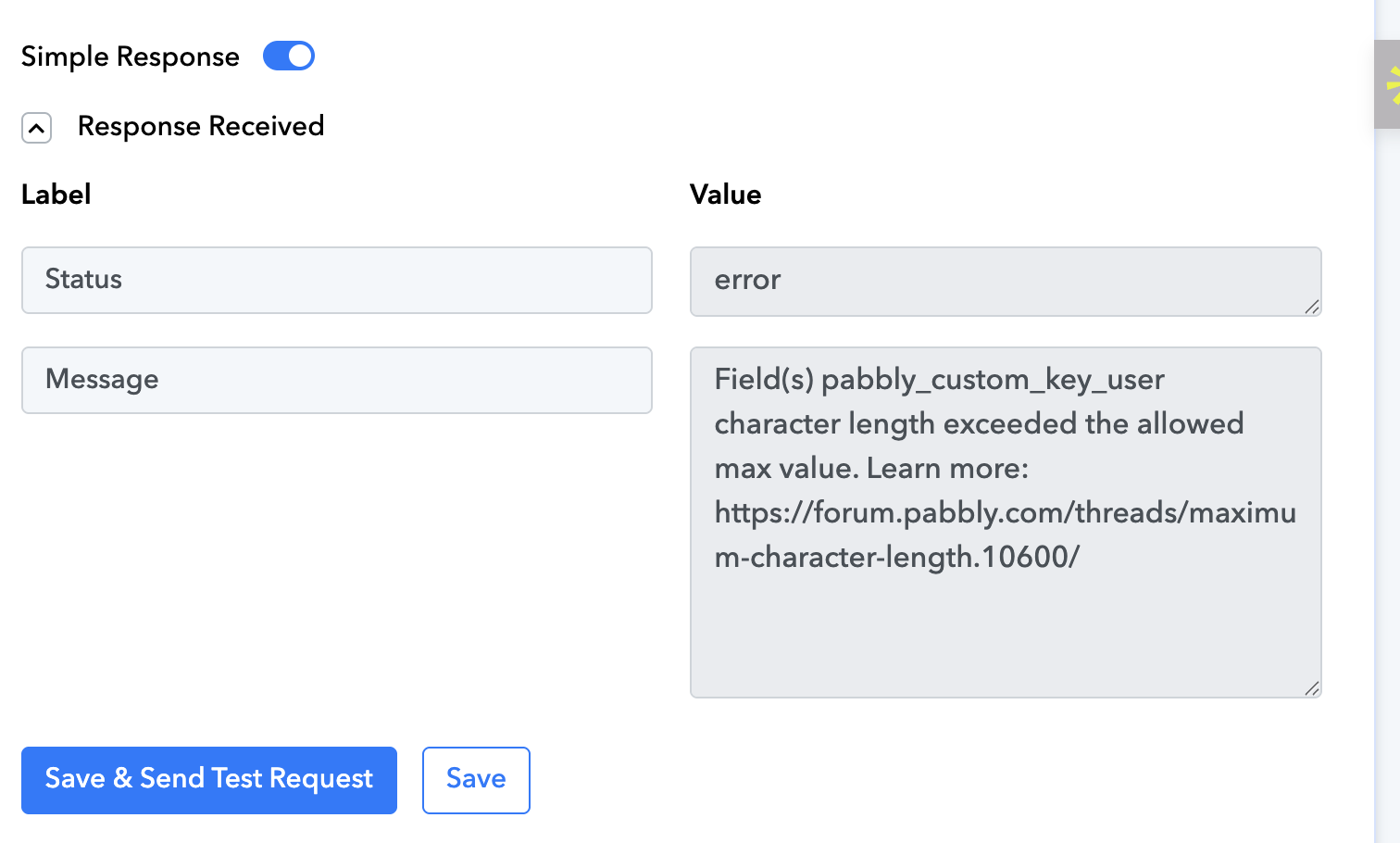Image resolution: width=1400 pixels, height=843 pixels.
Task: Focus the Status label input
Action: 336,280
